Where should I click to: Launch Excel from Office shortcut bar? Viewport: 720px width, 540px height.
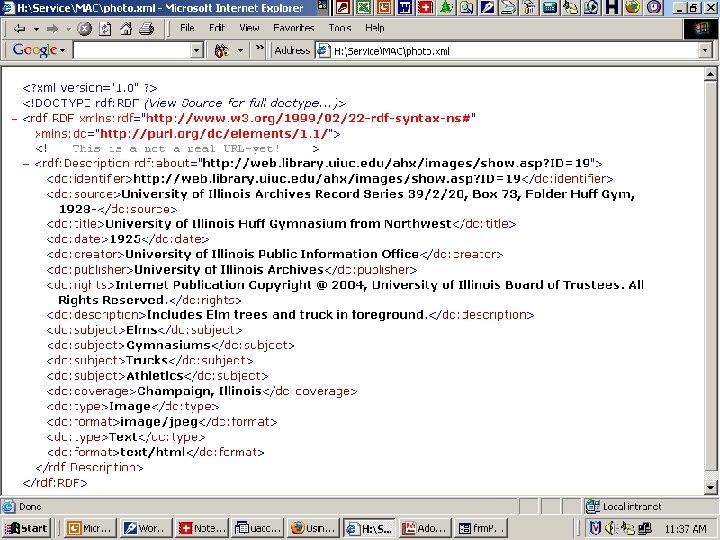[363, 7]
